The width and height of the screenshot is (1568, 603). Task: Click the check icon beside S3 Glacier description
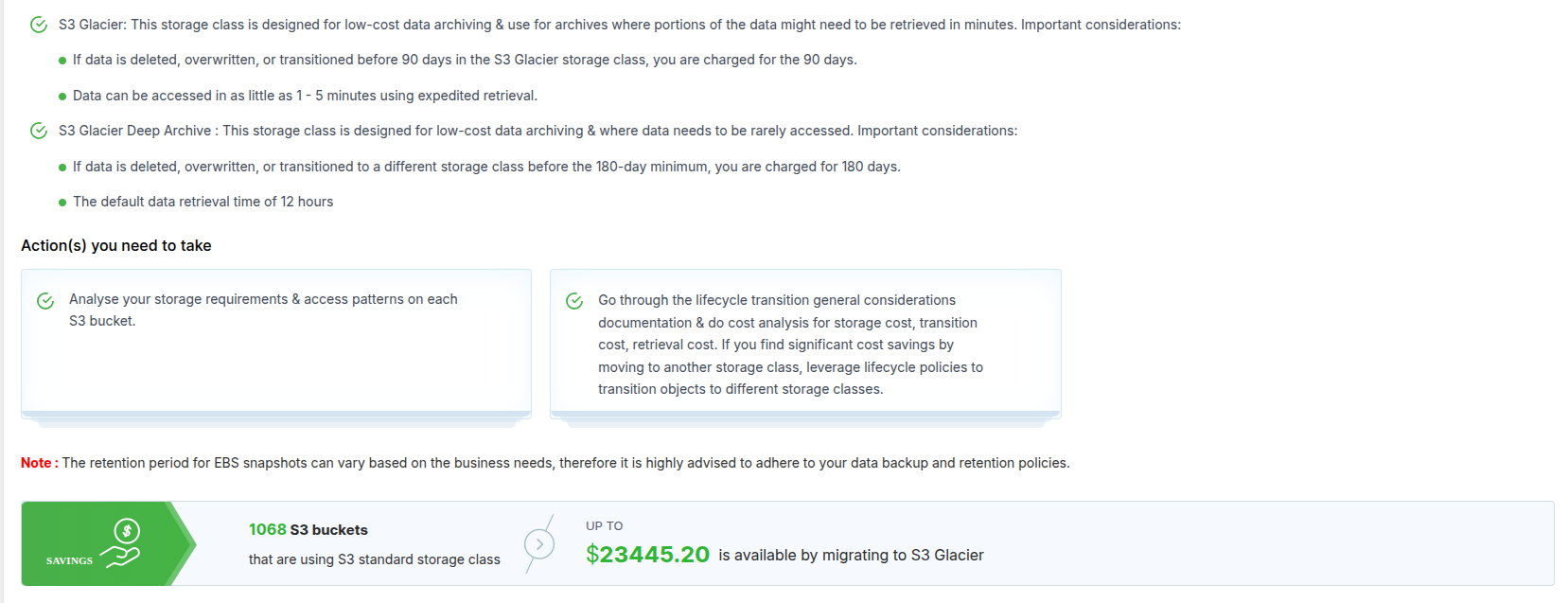pyautogui.click(x=39, y=25)
